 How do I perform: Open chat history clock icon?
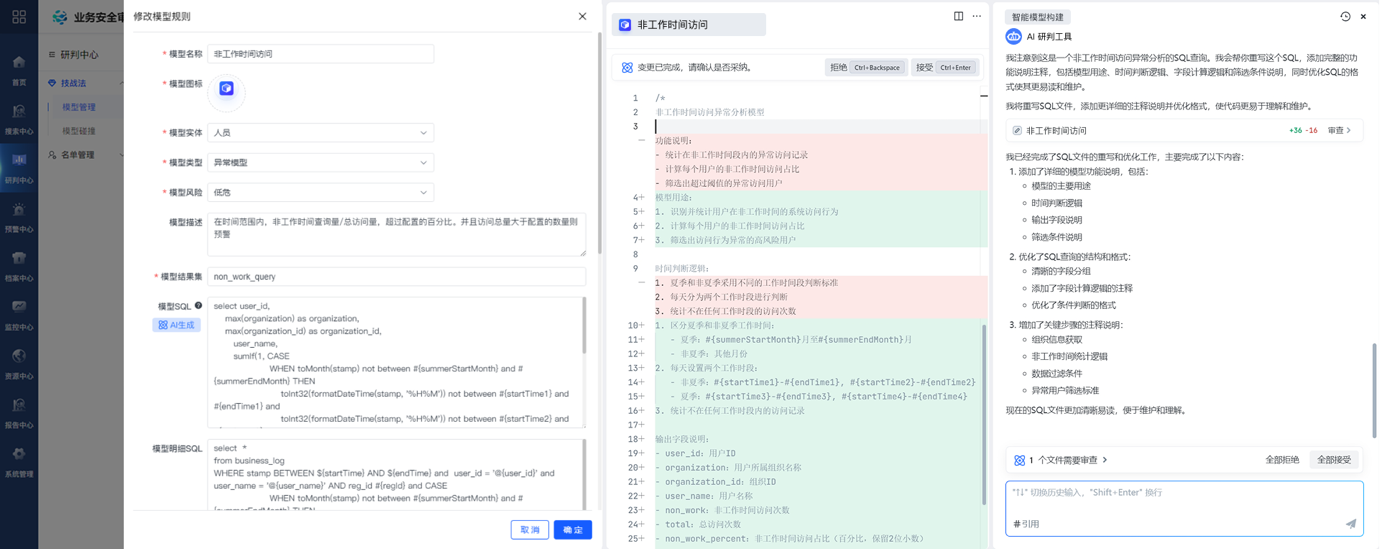click(1345, 17)
